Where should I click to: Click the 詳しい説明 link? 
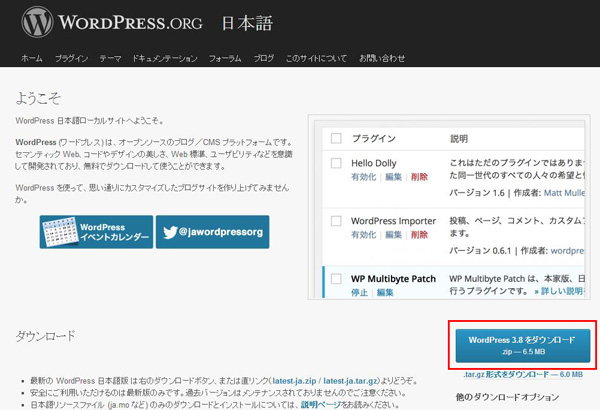coord(559,291)
